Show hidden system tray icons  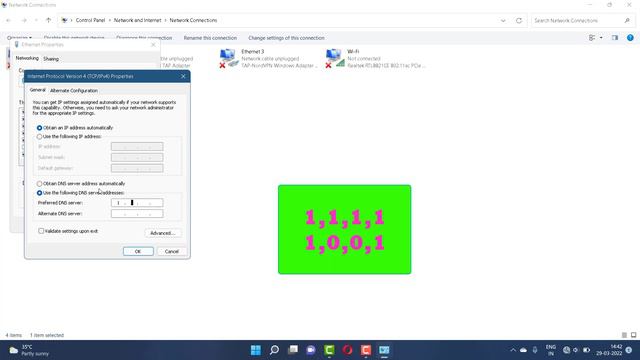(x=513, y=350)
